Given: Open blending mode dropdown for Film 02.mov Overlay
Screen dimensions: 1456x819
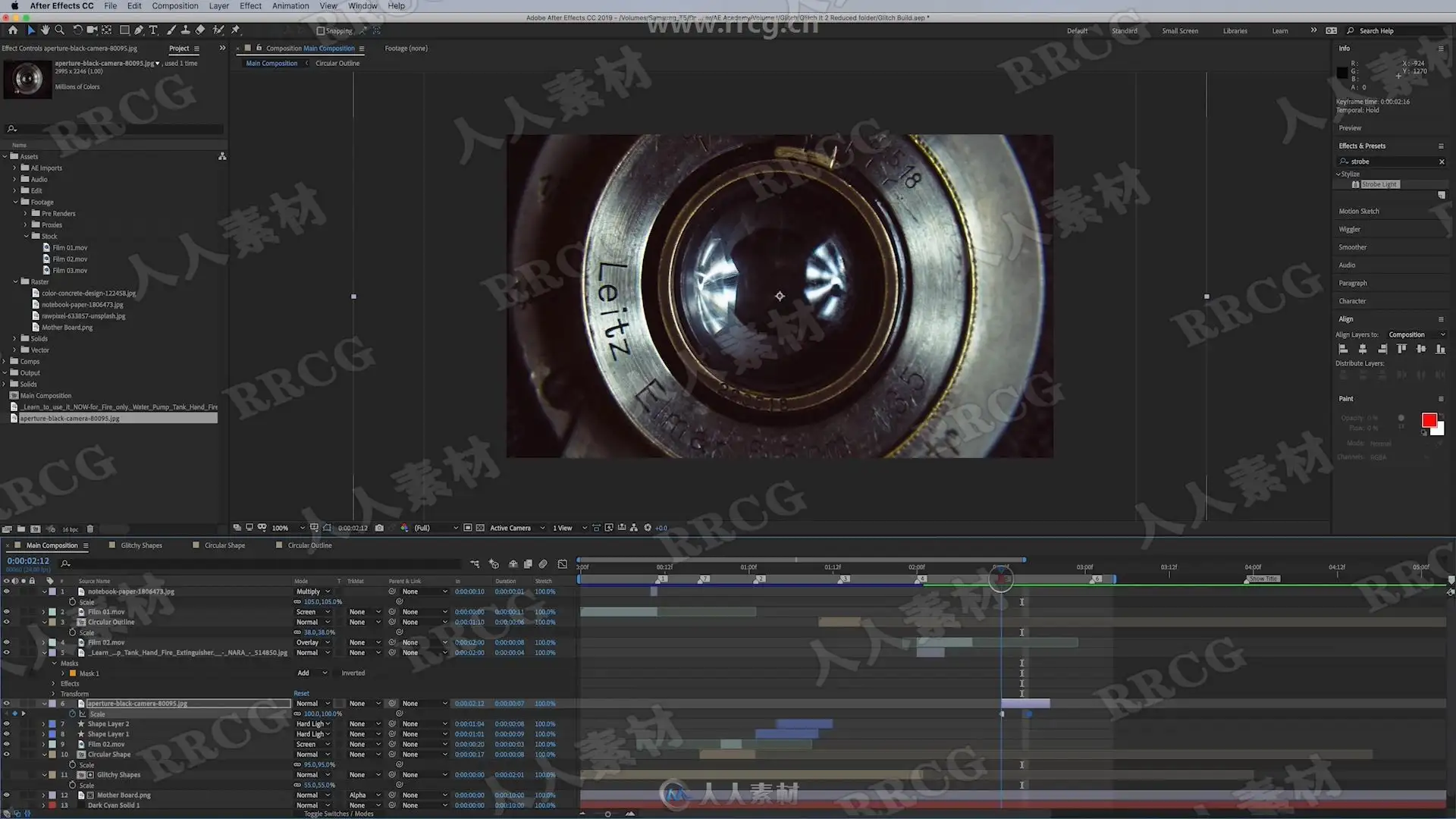Looking at the screenshot, I should point(312,642).
